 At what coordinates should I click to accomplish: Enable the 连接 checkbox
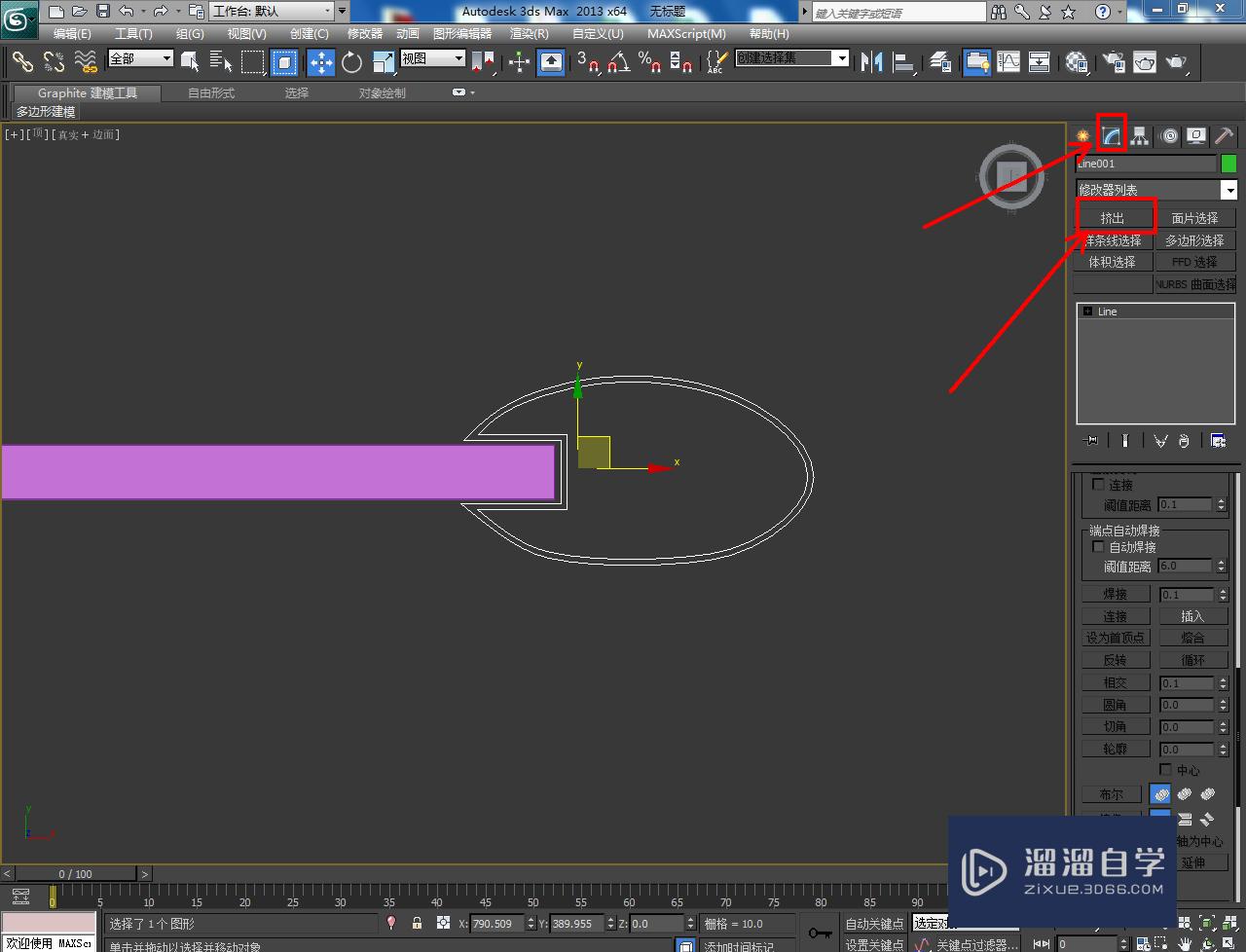(x=1098, y=484)
